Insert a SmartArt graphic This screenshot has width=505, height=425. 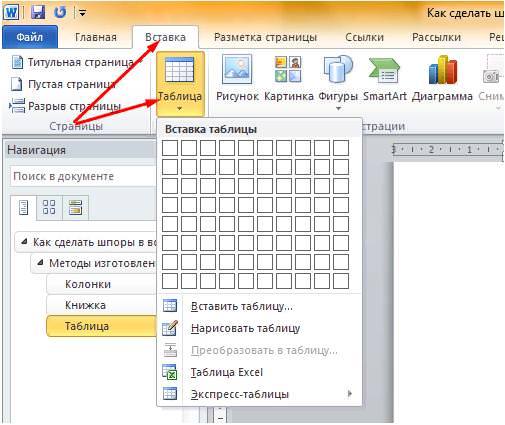(384, 79)
